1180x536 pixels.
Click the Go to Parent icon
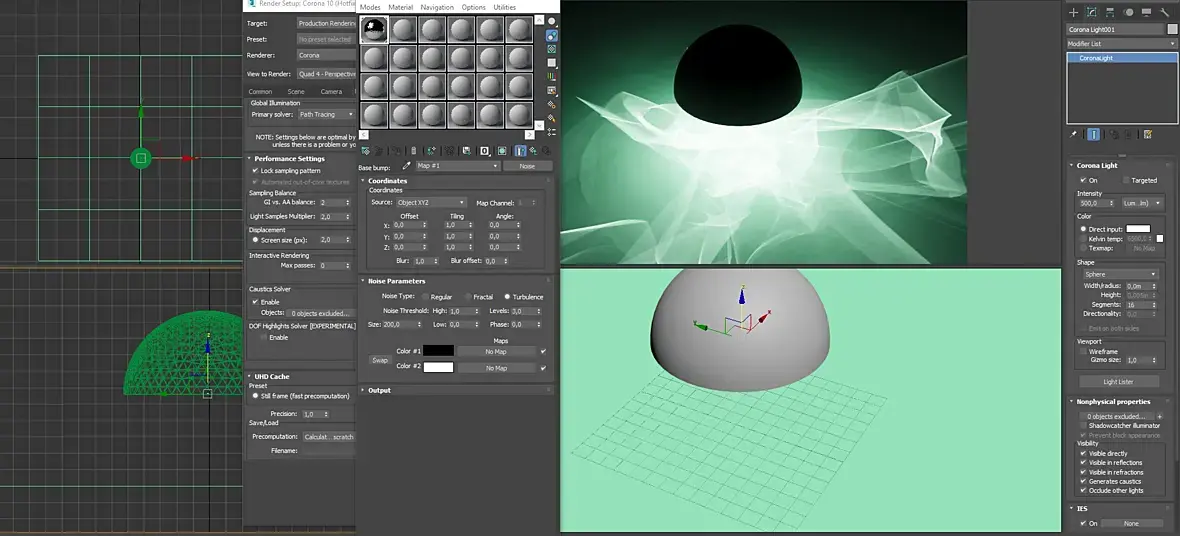(x=534, y=151)
